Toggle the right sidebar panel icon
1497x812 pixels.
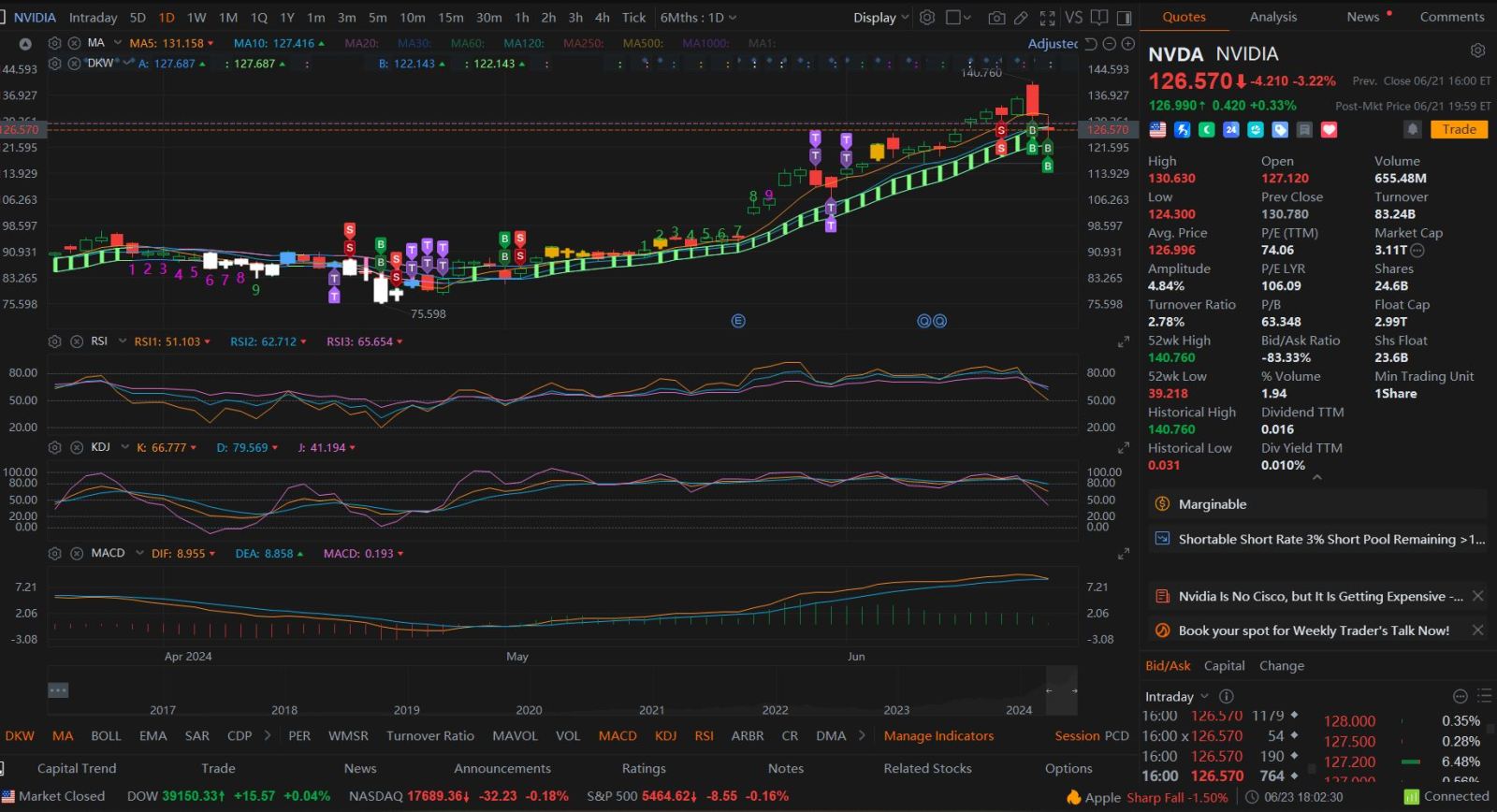[1124, 18]
